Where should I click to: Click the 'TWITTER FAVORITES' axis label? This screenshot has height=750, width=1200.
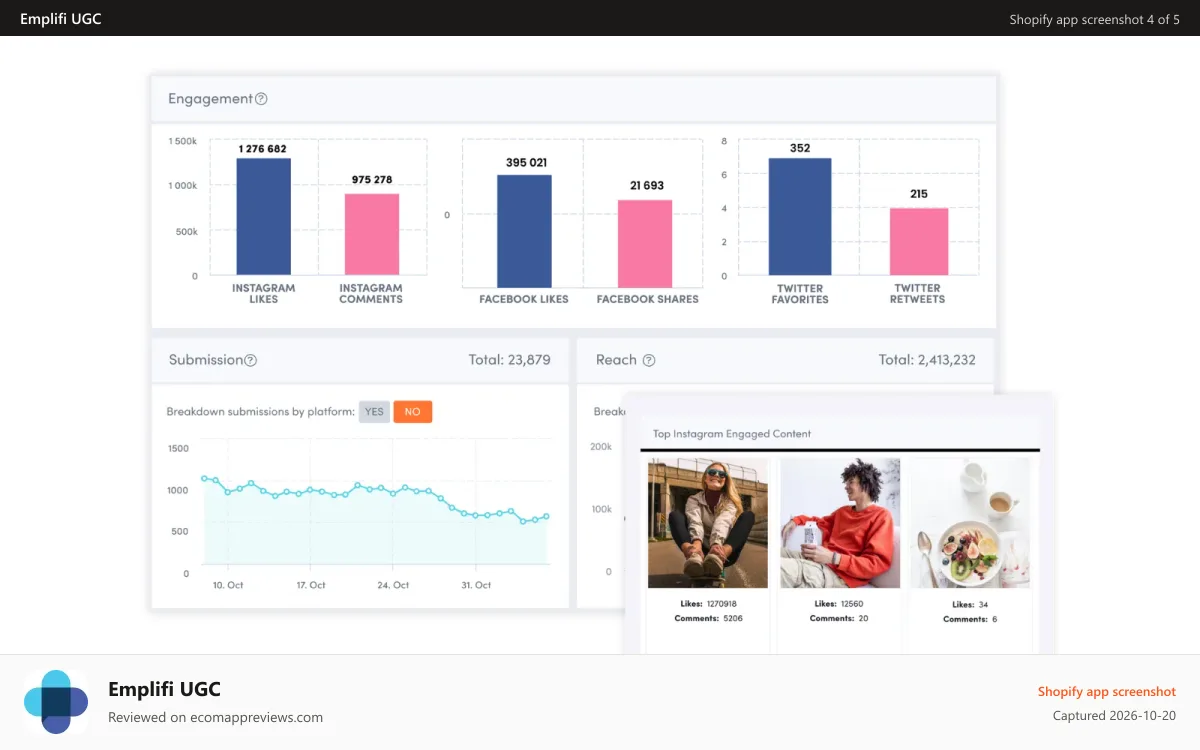point(800,293)
